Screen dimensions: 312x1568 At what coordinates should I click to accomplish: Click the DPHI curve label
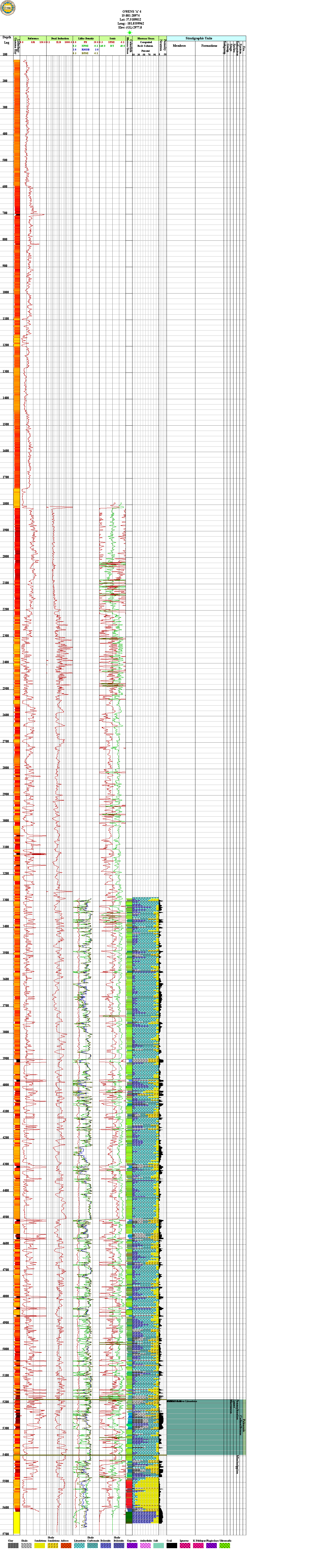(86, 53)
